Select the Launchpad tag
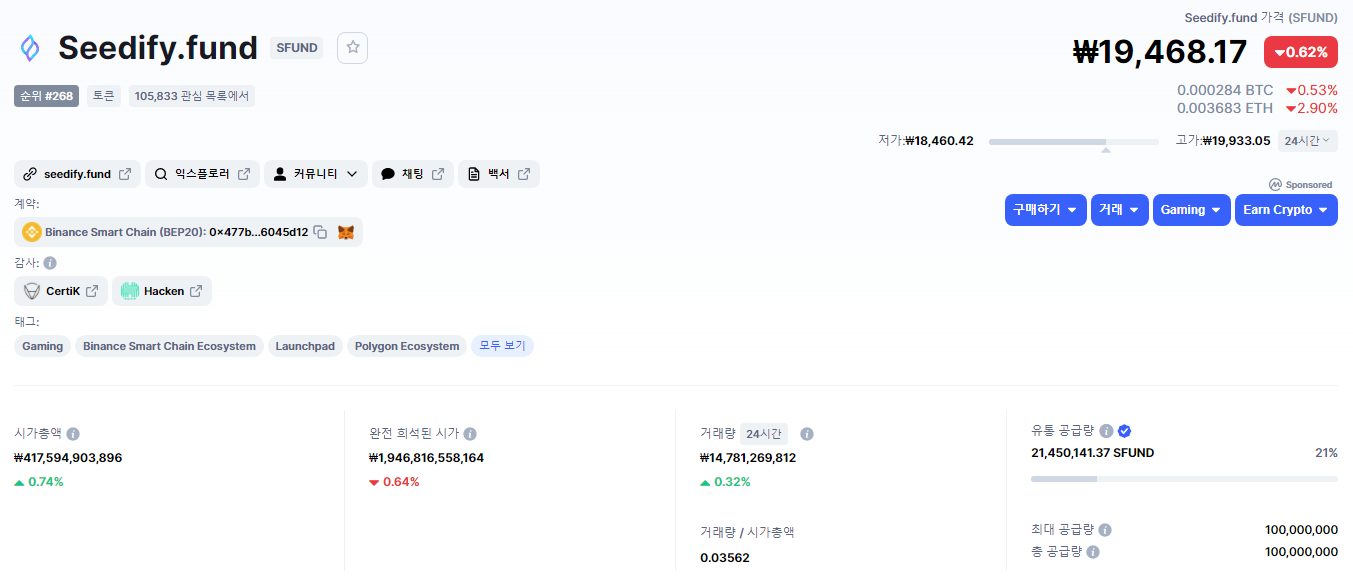 tap(305, 346)
